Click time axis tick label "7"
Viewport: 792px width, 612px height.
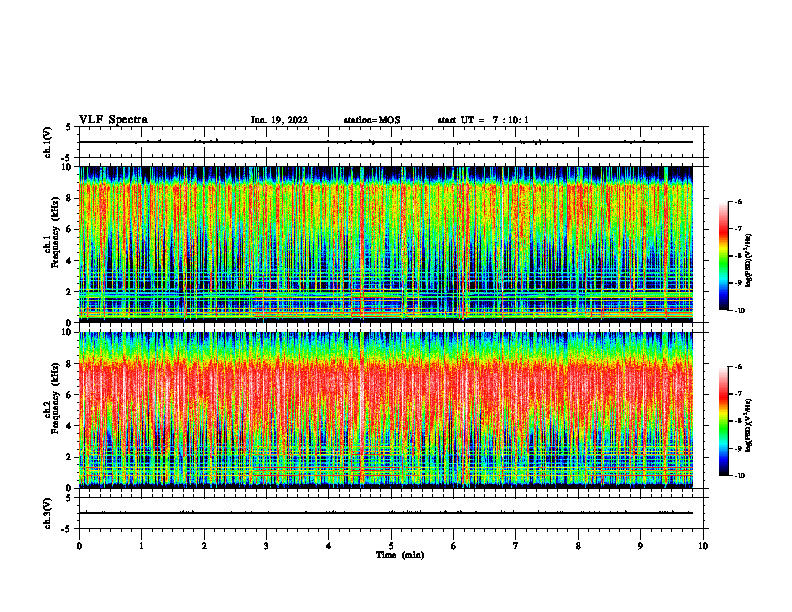(516, 546)
